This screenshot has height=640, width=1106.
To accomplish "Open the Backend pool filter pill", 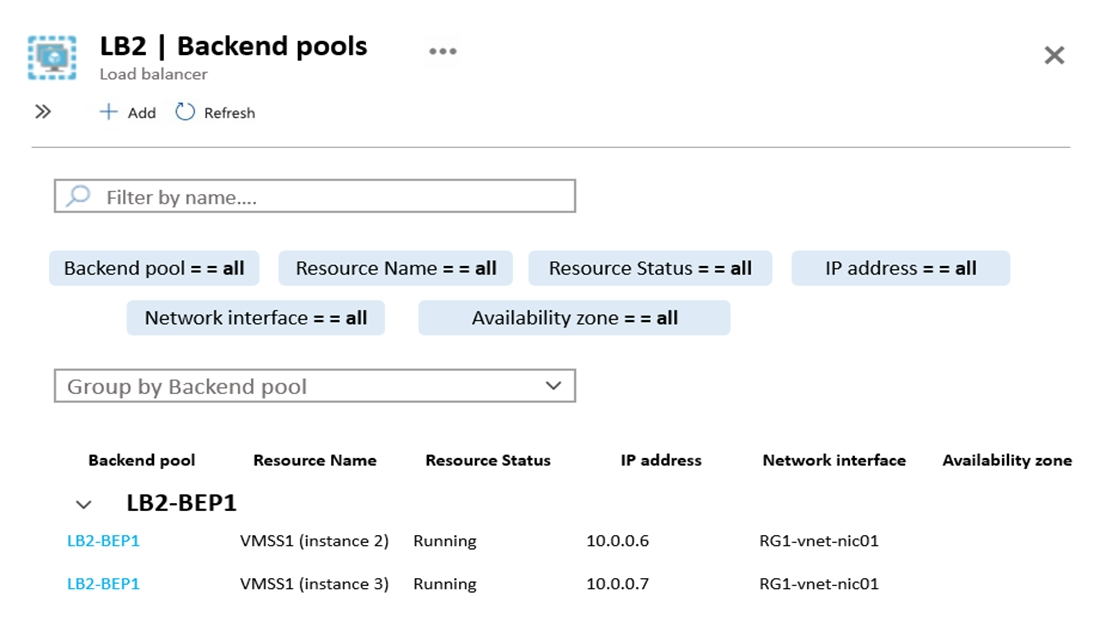I will click(154, 268).
